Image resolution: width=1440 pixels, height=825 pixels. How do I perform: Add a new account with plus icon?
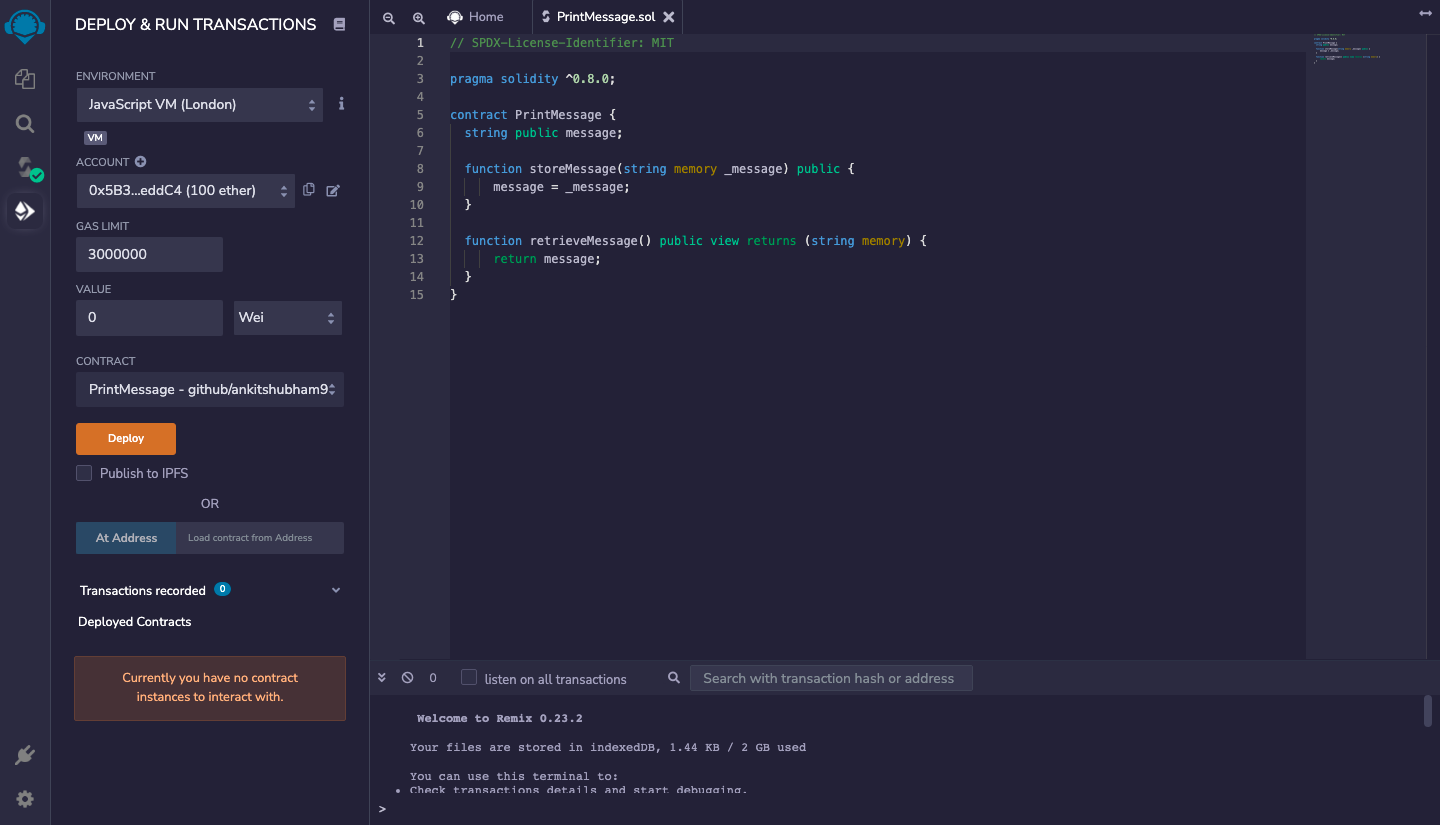(x=140, y=161)
